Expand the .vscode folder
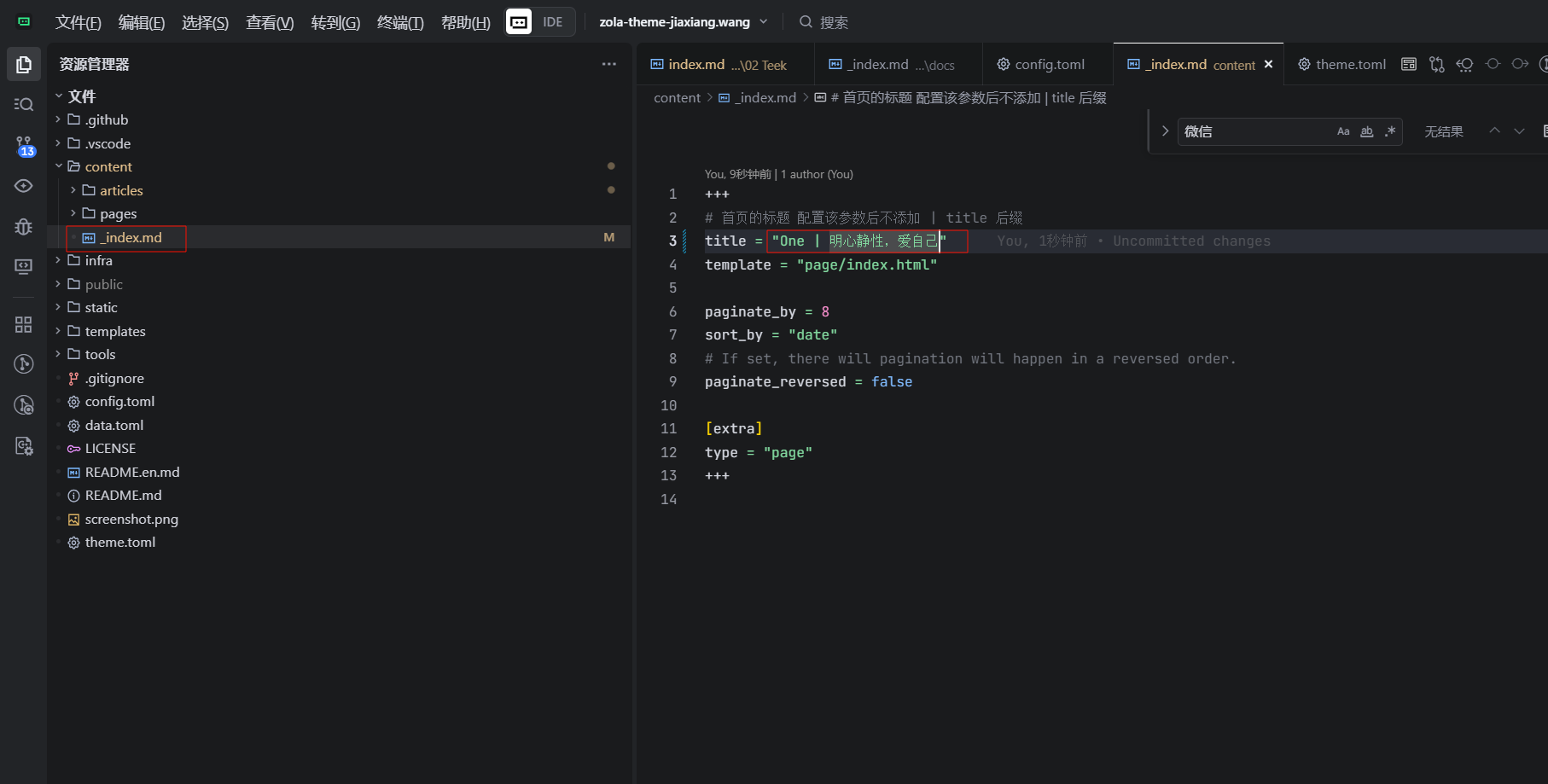The image size is (1548, 784). coord(58,143)
